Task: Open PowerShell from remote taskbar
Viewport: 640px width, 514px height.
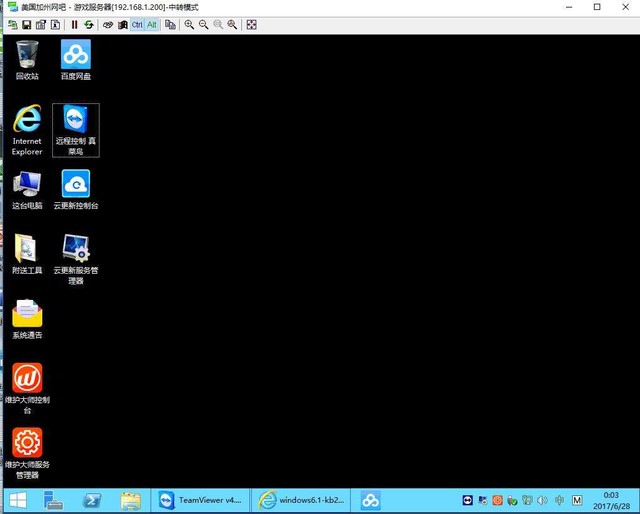Action: [92, 500]
